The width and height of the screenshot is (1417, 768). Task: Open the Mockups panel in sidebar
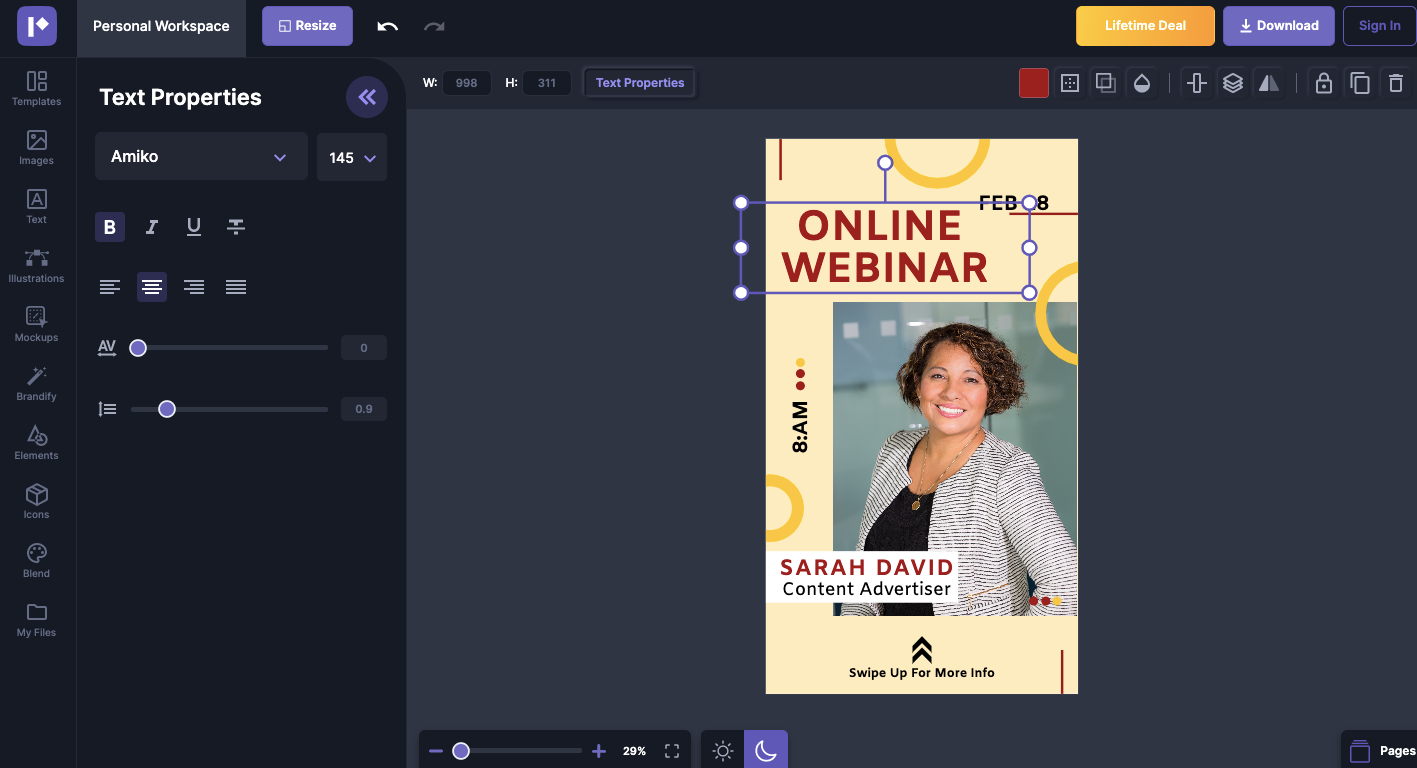click(36, 325)
